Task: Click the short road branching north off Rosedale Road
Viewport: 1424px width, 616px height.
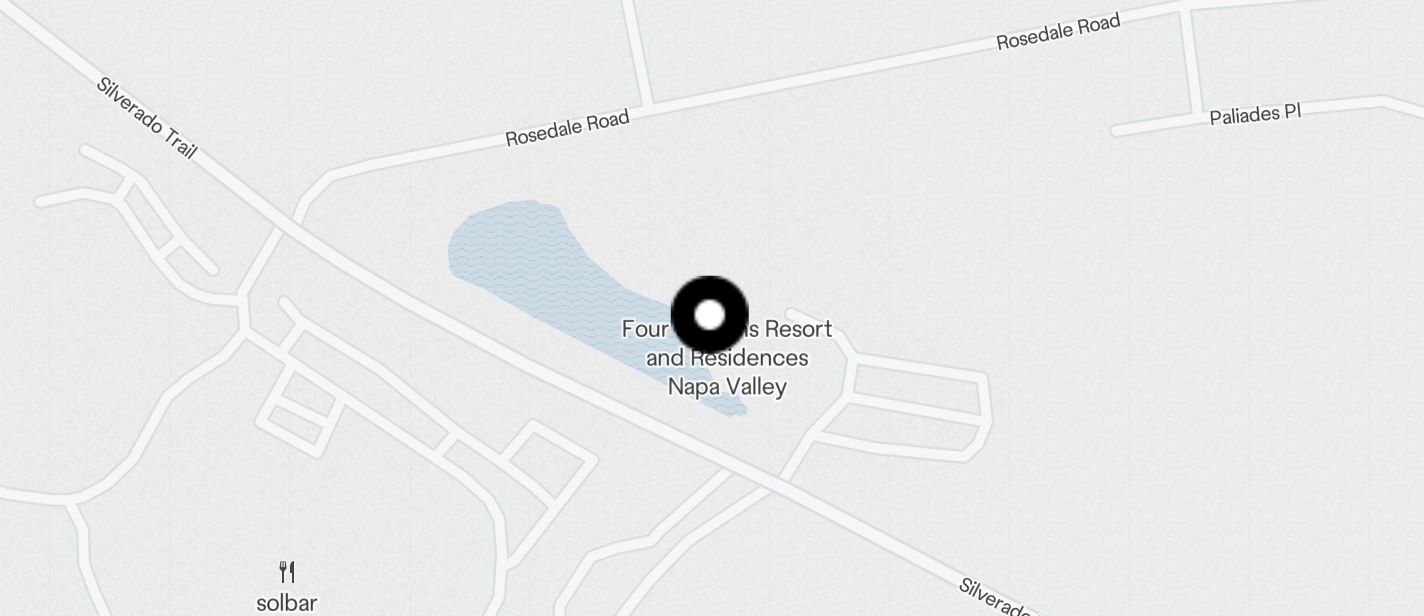Action: click(638, 50)
